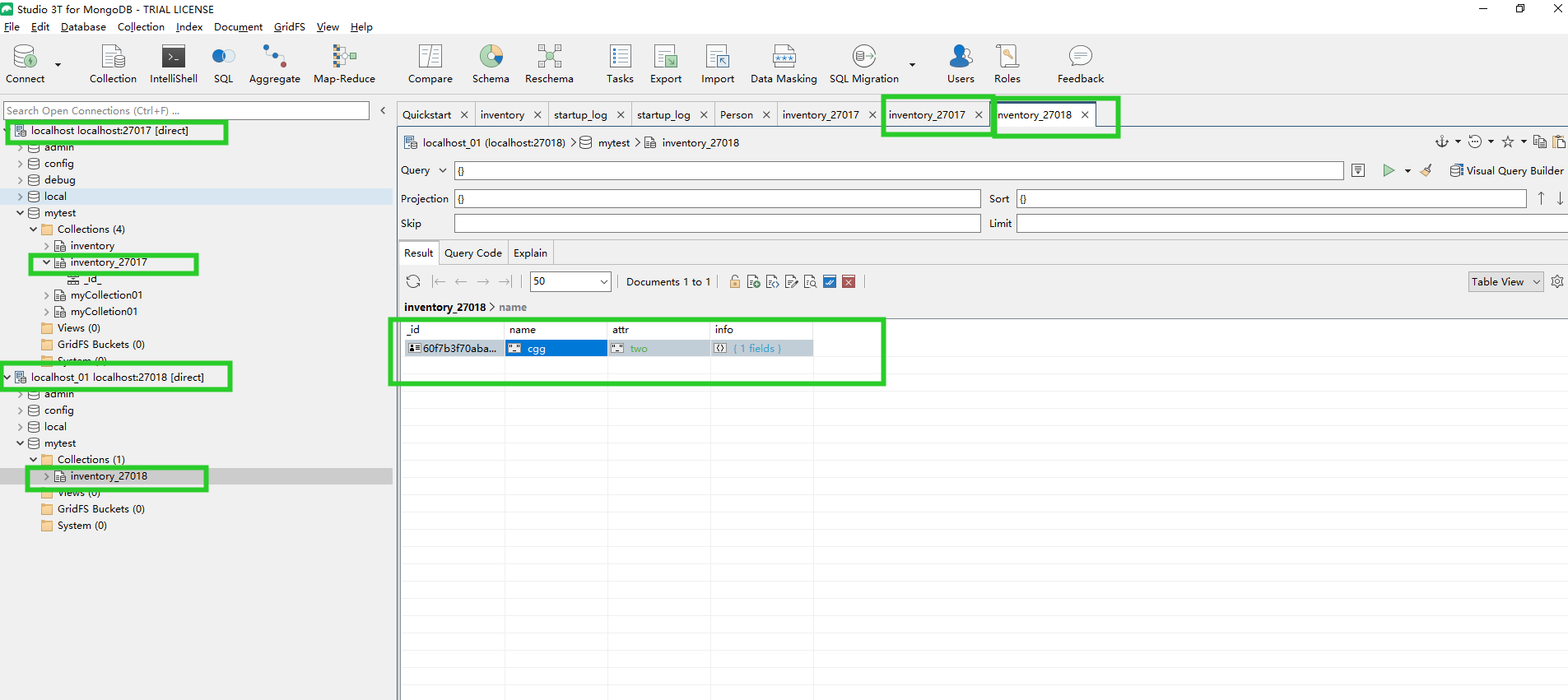1568x700 pixels.
Task: Select the GridFS Buckets (0) under localhost_01
Action: (x=100, y=509)
